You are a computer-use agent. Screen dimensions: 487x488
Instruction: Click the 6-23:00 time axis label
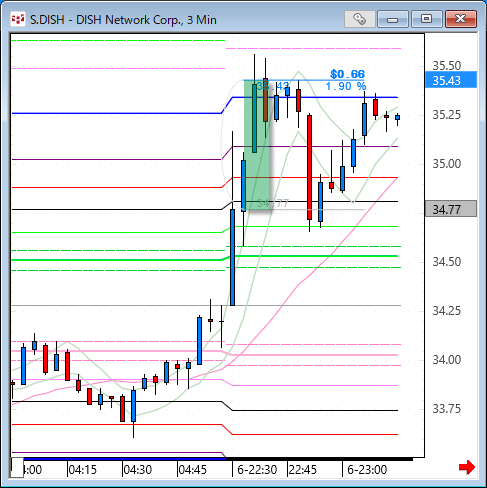pyautogui.click(x=367, y=470)
